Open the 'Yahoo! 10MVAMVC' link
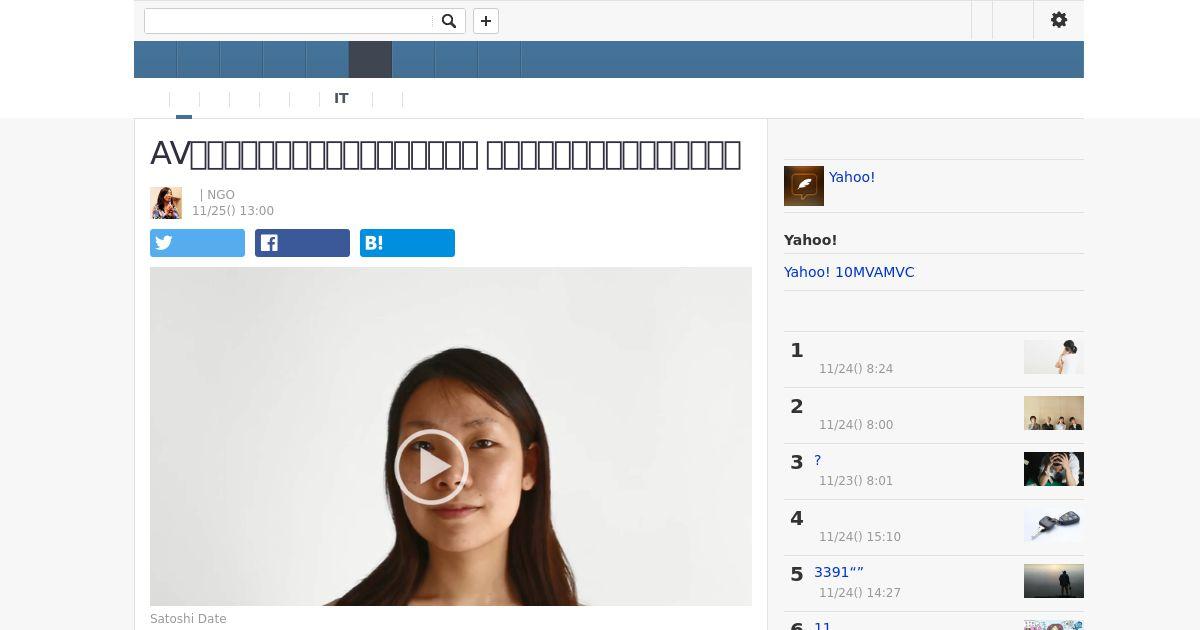This screenshot has width=1200, height=630. pyautogui.click(x=849, y=272)
